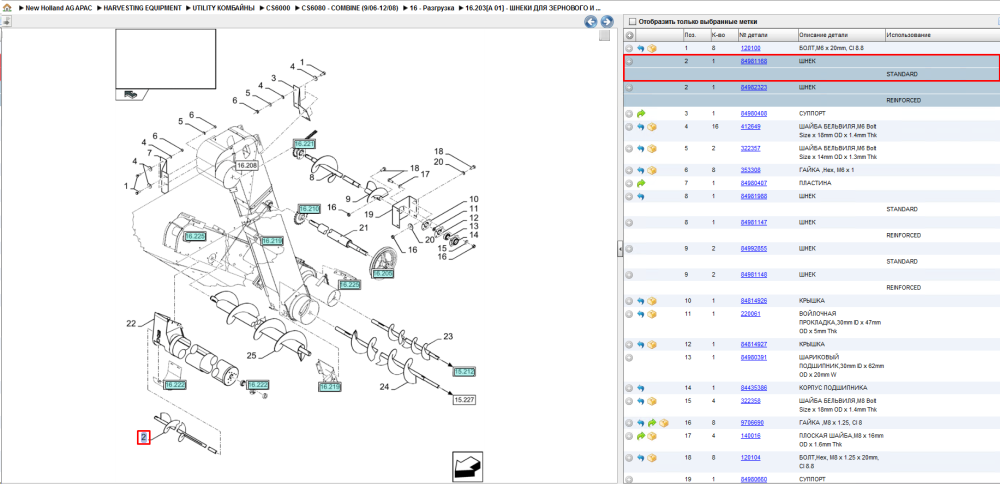
Task: Open previous diagram with left arrow button
Action: 591,22
